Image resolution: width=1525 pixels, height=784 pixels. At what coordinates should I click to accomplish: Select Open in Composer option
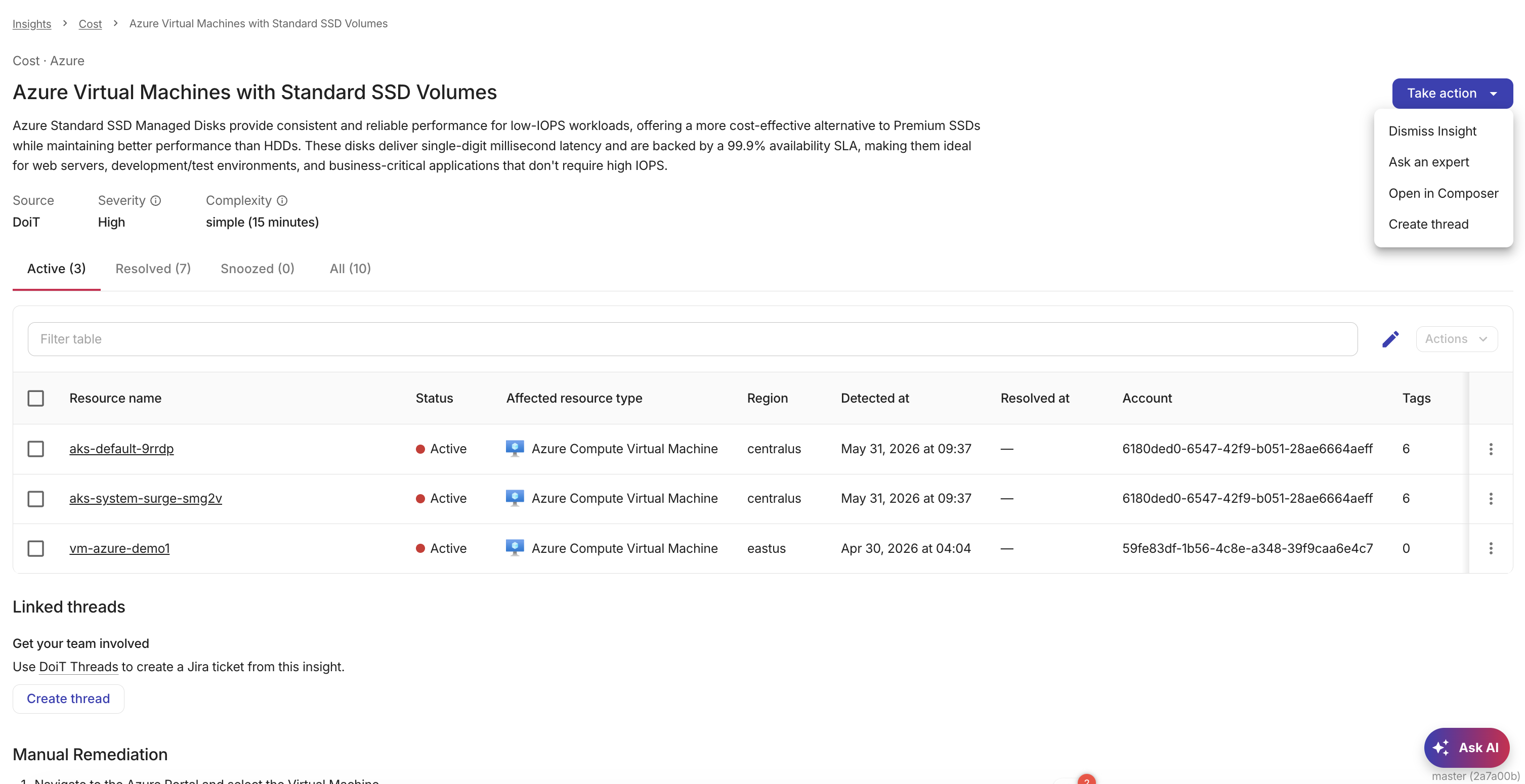[1443, 194]
